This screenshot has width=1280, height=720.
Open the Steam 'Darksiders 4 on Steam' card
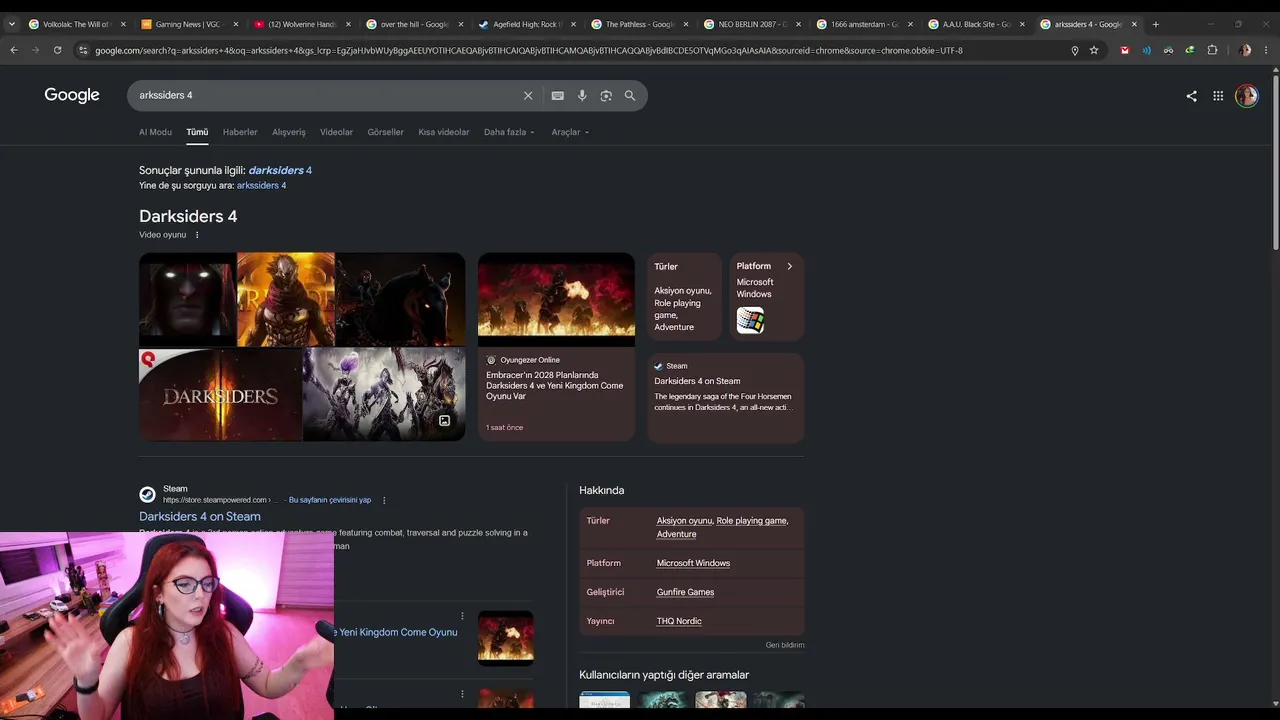(x=726, y=397)
